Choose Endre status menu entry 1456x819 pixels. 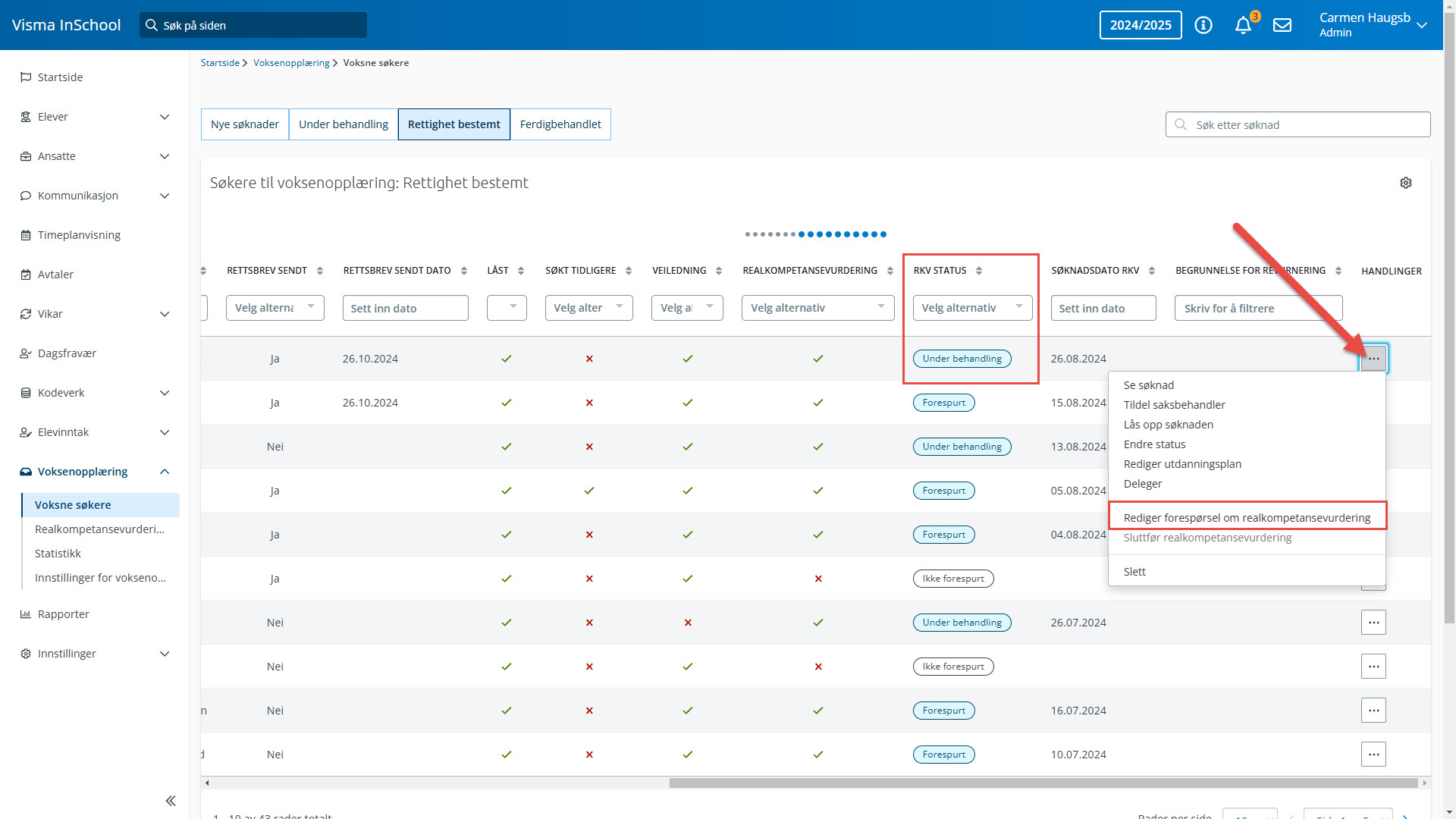(1154, 444)
